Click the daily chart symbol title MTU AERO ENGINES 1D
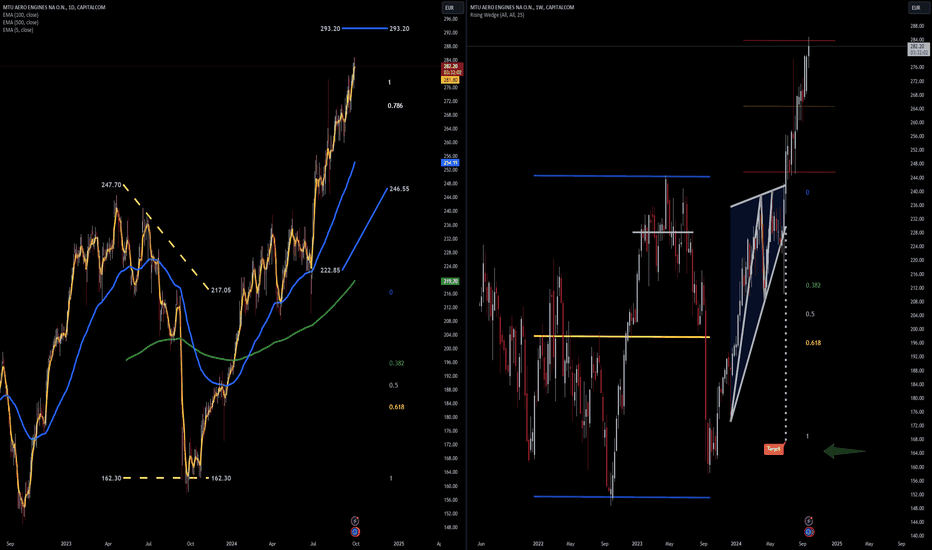932x550 pixels. [x=54, y=7]
